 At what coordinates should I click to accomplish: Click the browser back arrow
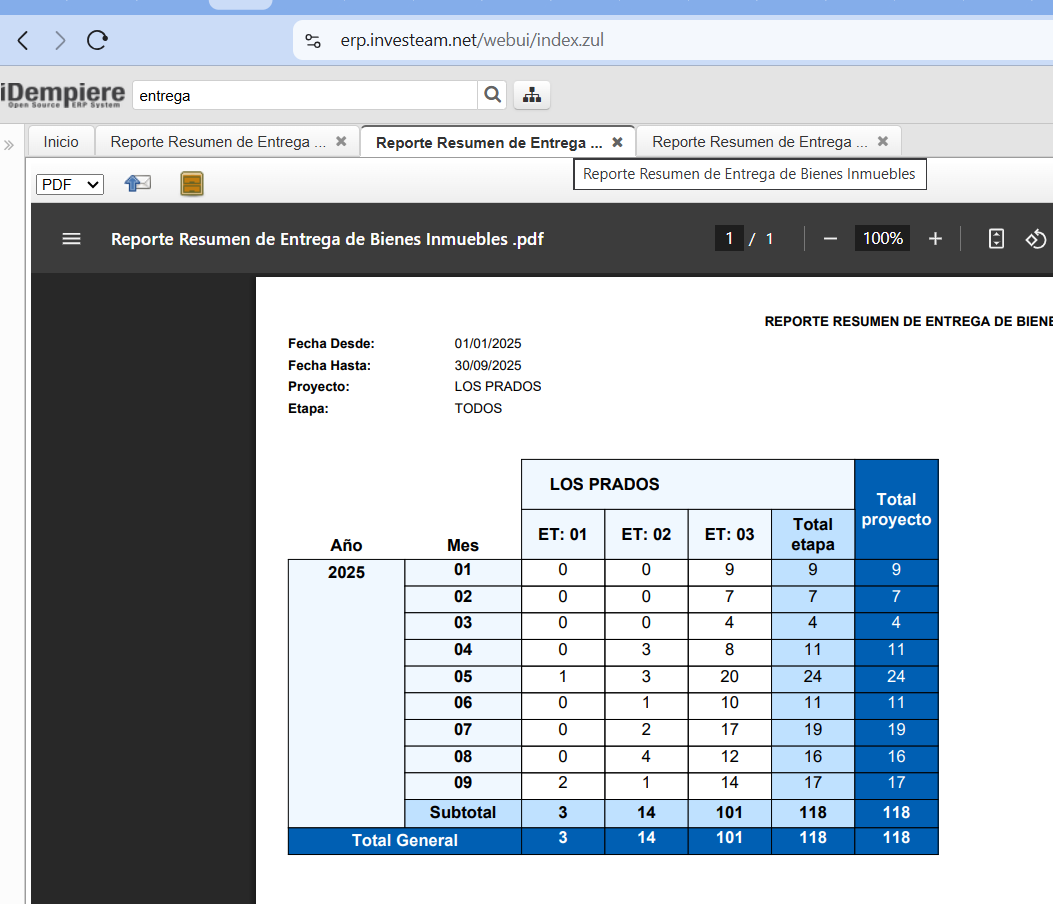pos(23,41)
